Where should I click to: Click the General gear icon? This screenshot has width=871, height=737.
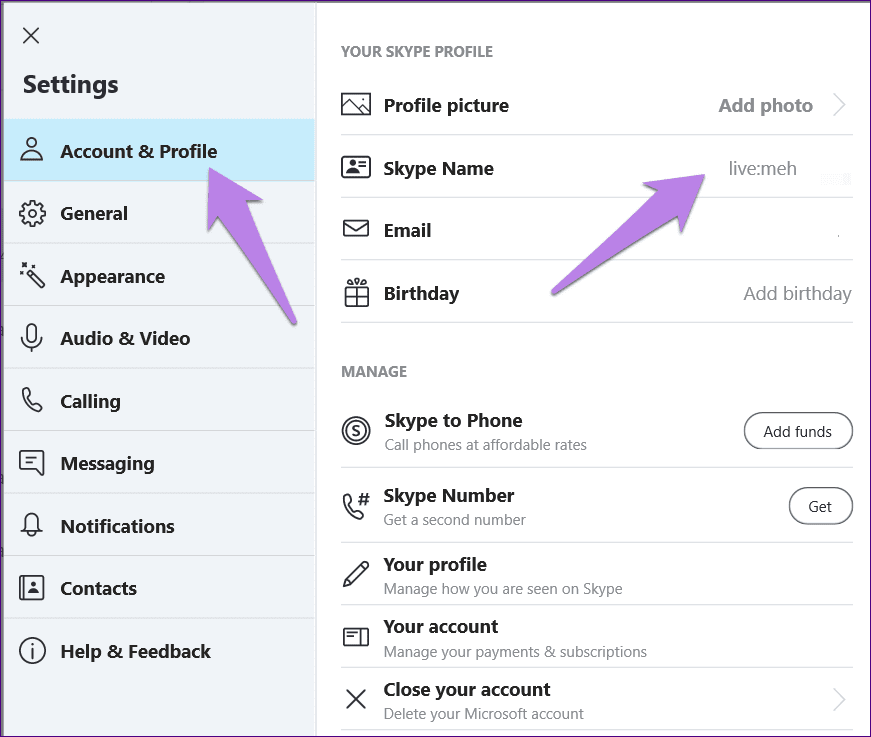(32, 214)
